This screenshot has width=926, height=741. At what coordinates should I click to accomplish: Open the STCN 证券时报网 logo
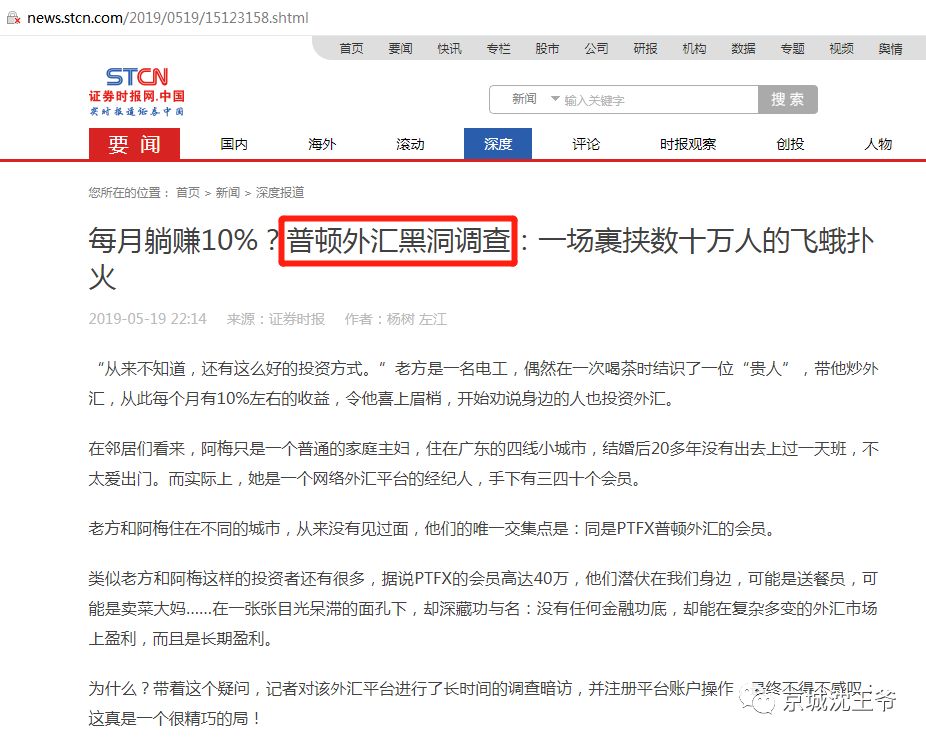click(136, 92)
